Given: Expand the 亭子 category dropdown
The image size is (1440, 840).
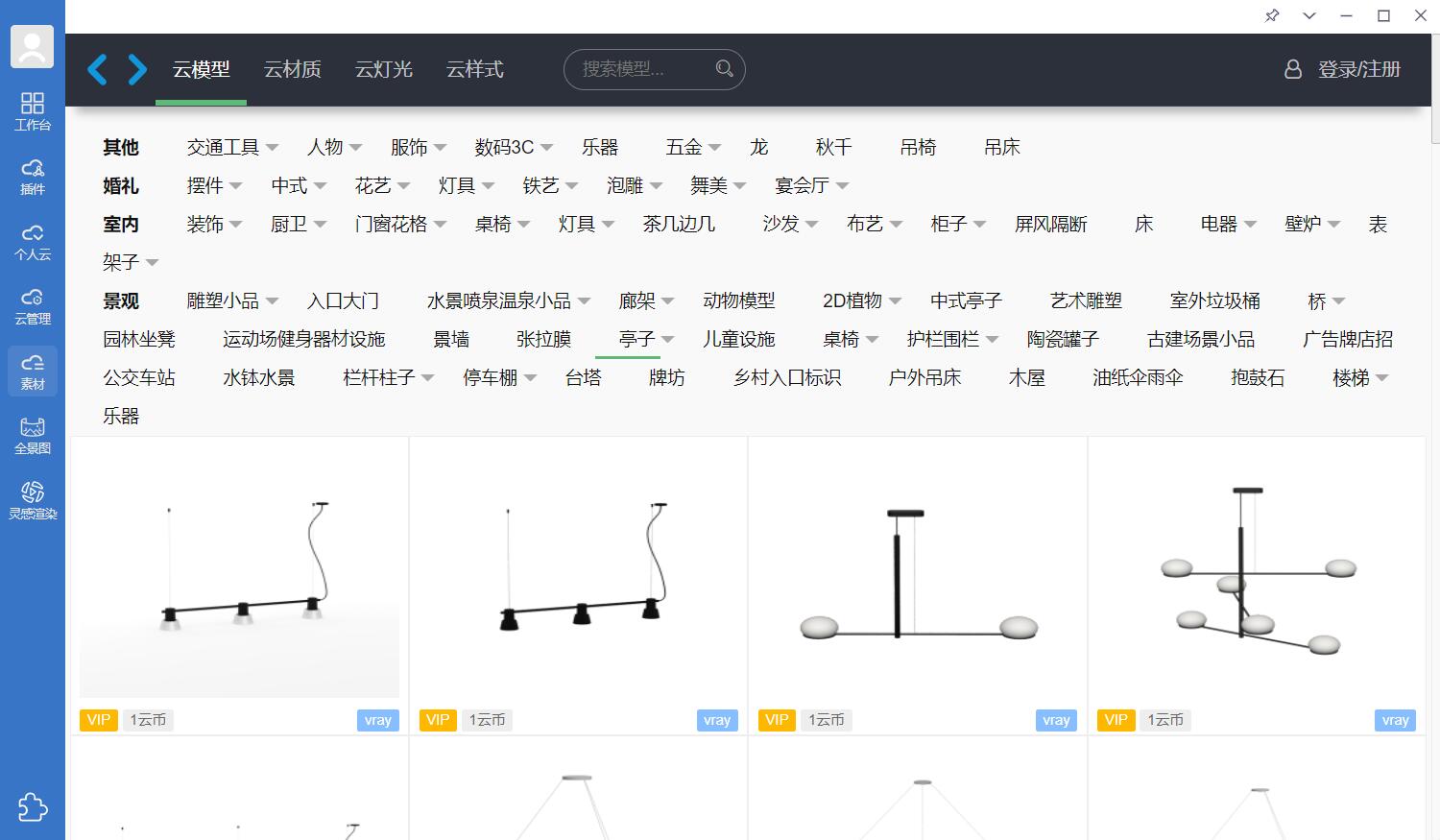Looking at the screenshot, I should (x=668, y=339).
